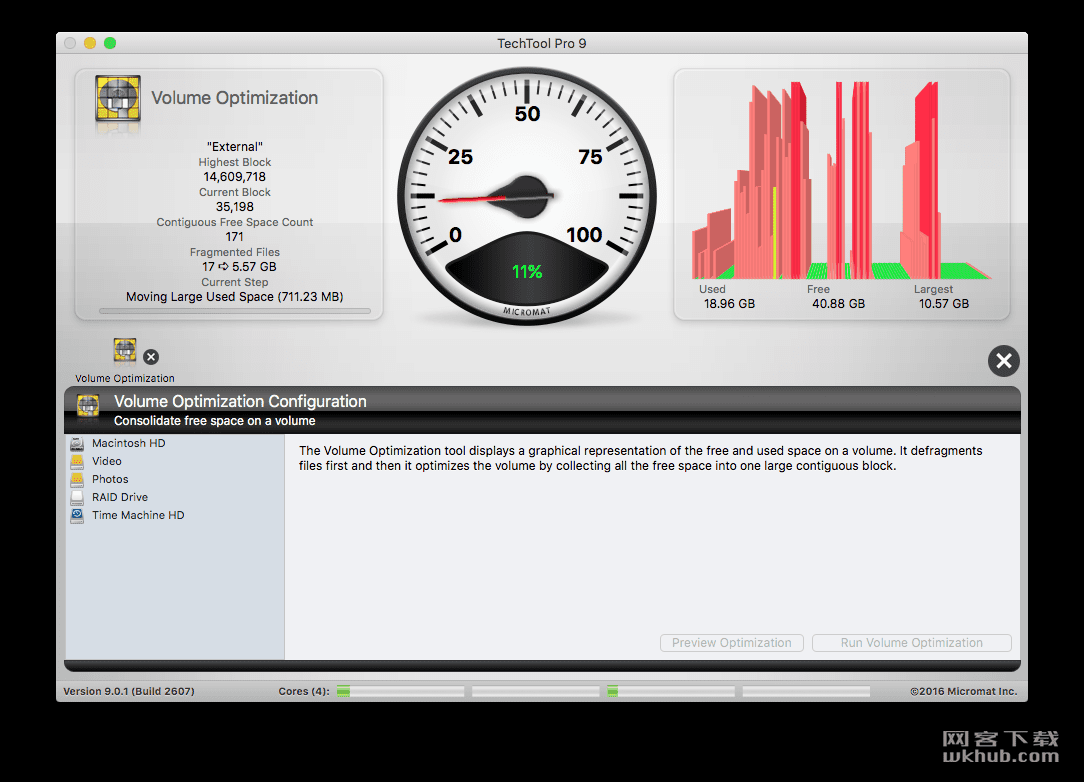Click the Photos drive icon
Viewport: 1084px width, 782px height.
coord(77,479)
